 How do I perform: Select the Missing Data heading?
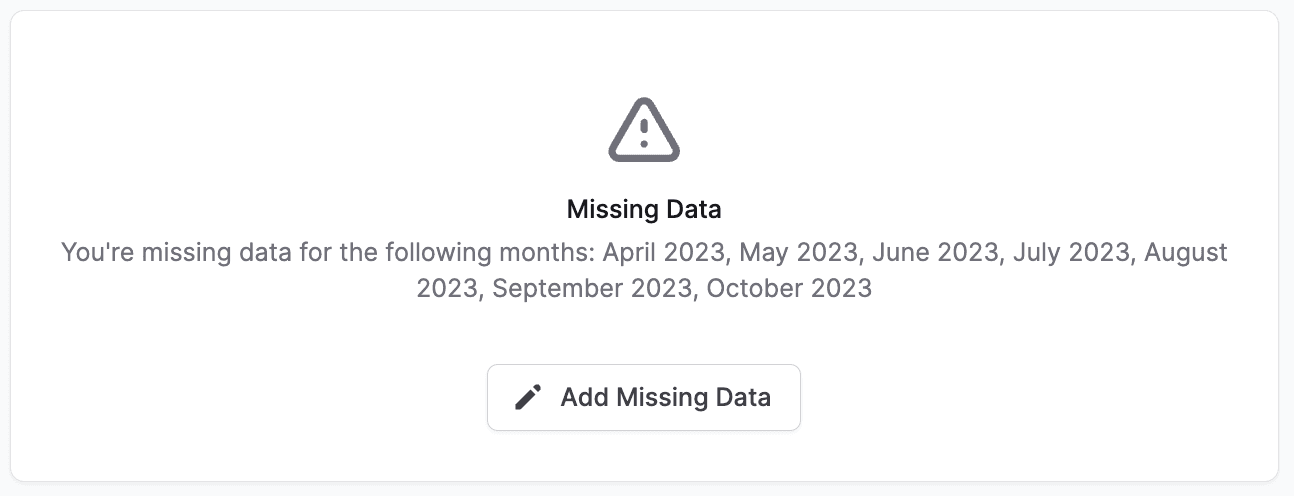point(644,210)
